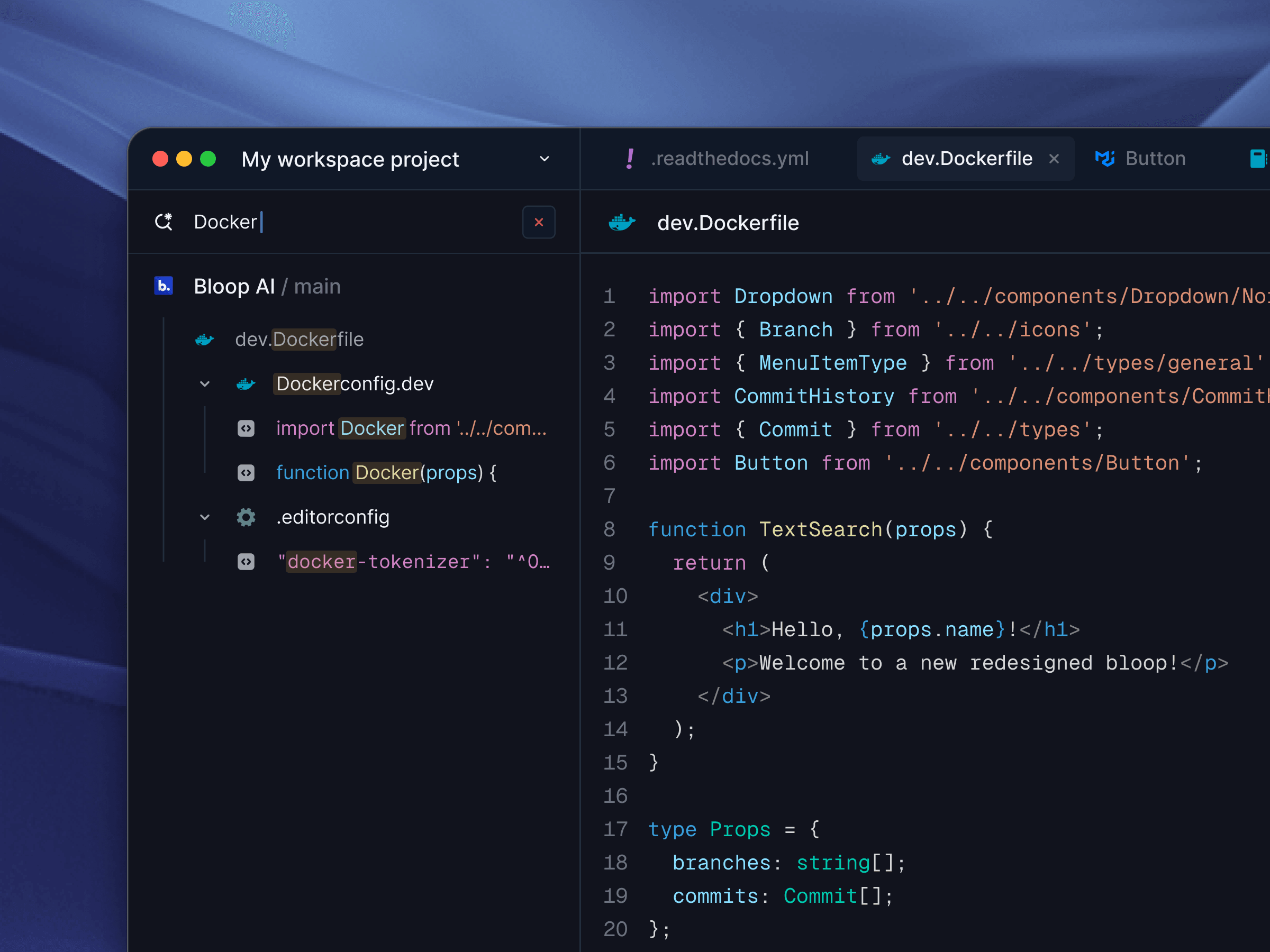Clear the Docker search with the X button
Image resolution: width=1270 pixels, height=952 pixels.
pyautogui.click(x=538, y=222)
